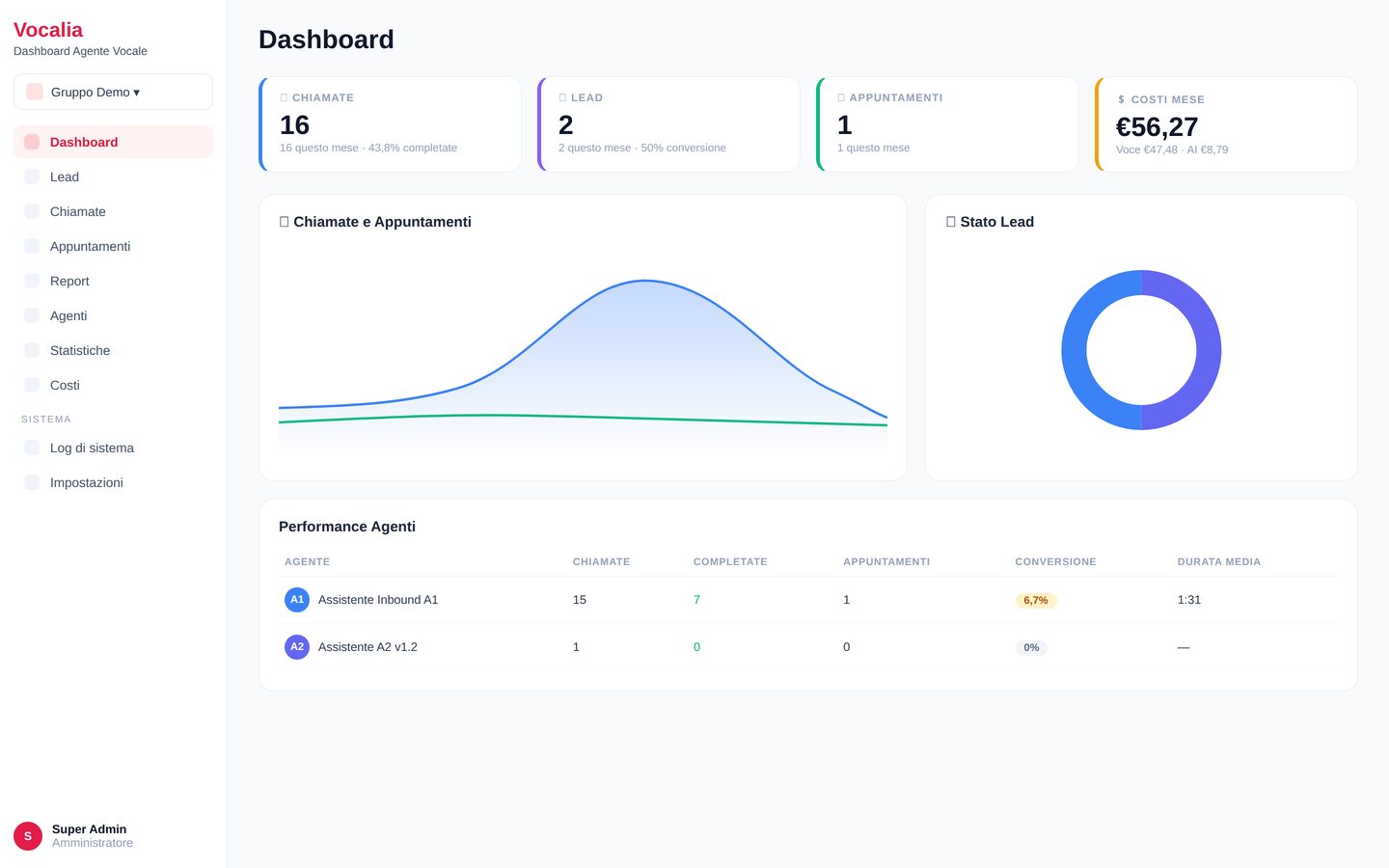Click the CONVERSIONE column header
The height and width of the screenshot is (868, 1389).
coord(1055,561)
